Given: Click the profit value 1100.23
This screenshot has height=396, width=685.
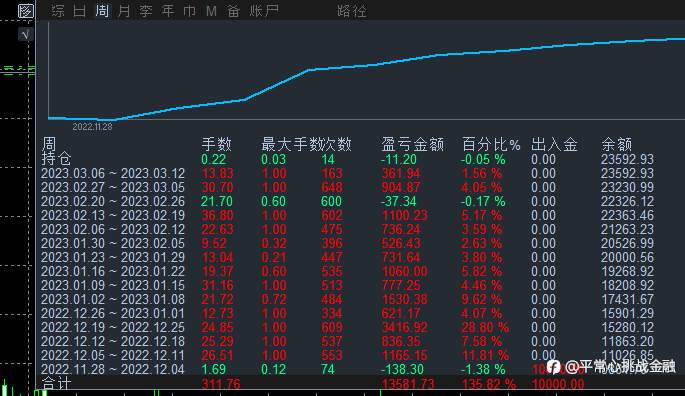Looking at the screenshot, I should pyautogui.click(x=405, y=215).
